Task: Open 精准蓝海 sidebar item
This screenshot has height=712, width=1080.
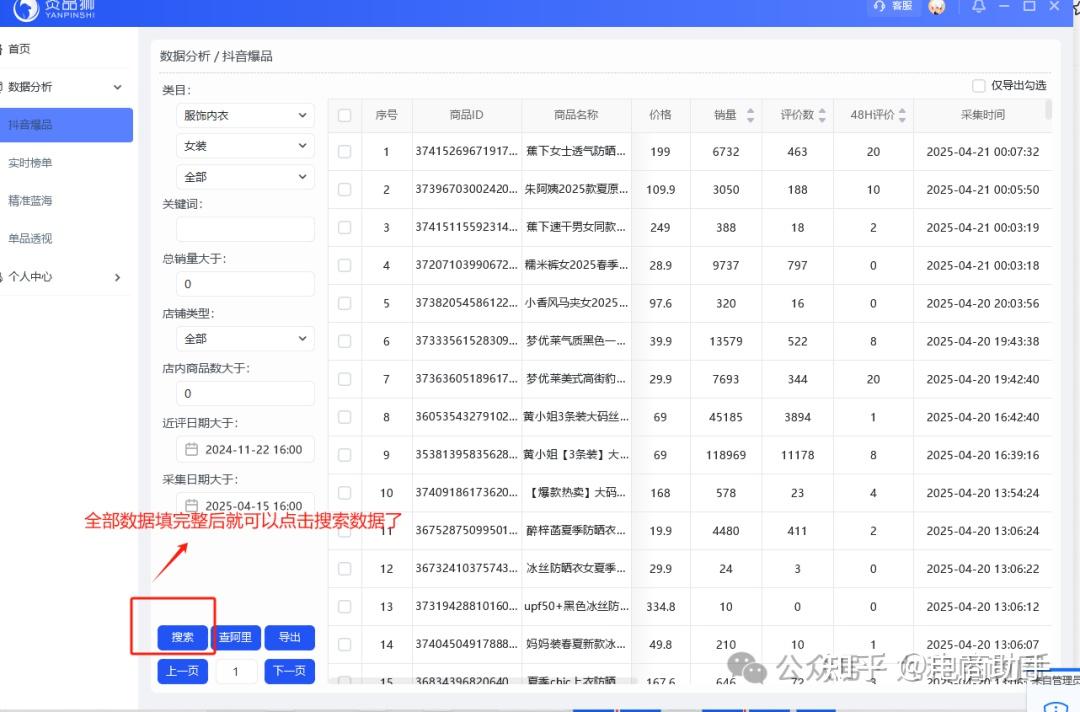Action: pyautogui.click(x=30, y=201)
